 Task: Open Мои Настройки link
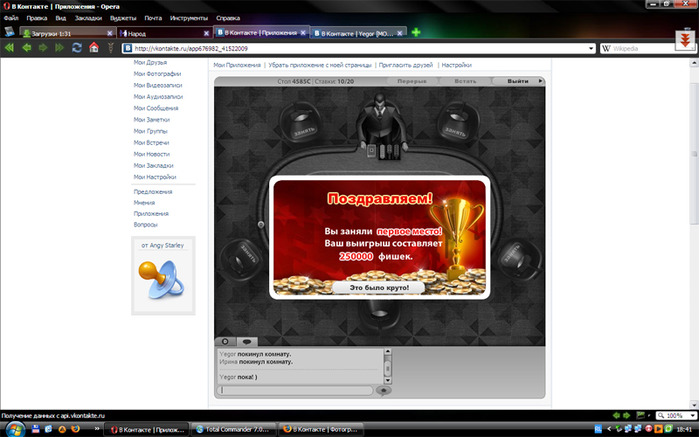point(155,177)
